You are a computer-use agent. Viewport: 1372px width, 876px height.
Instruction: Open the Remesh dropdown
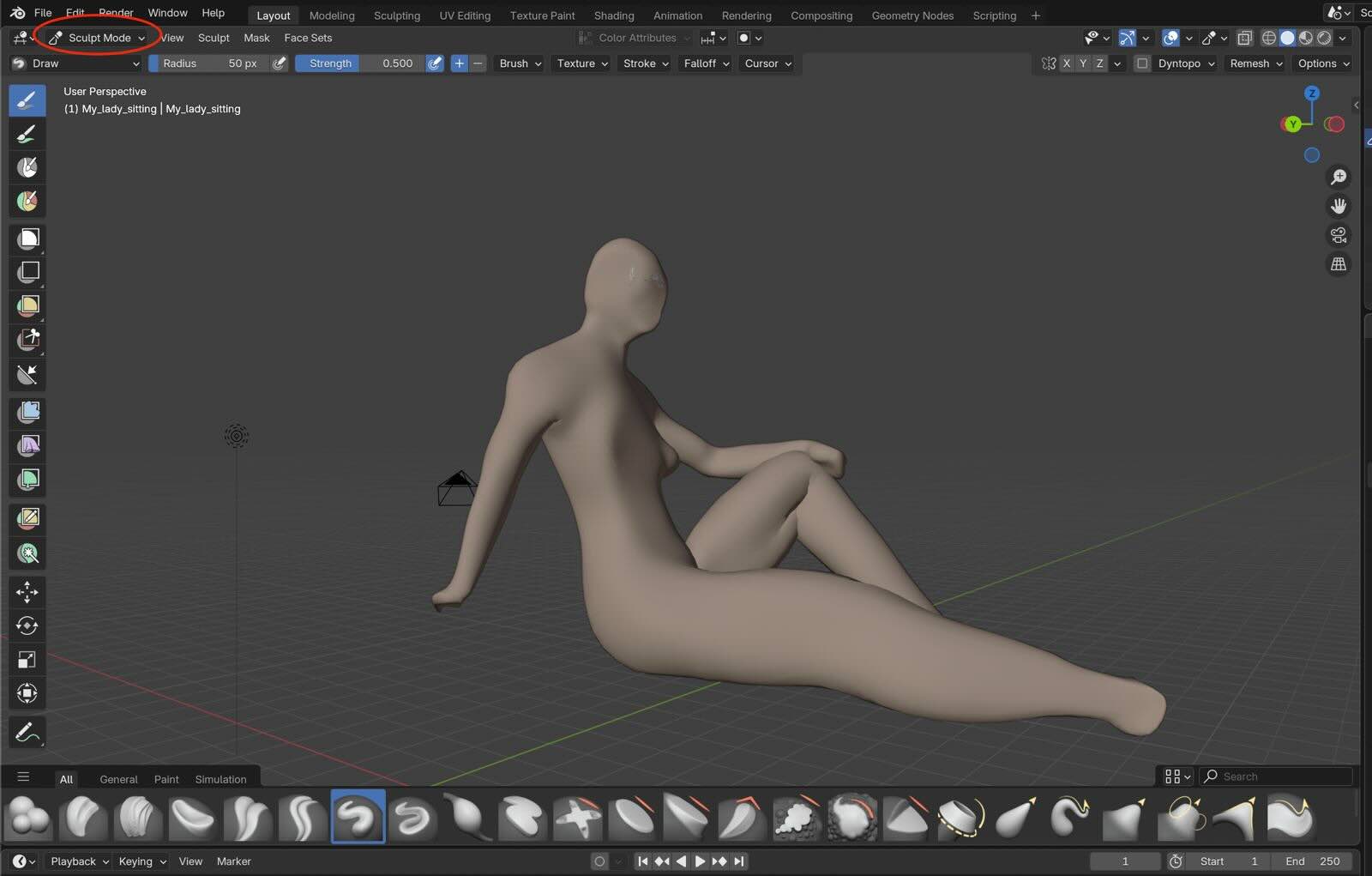tap(1255, 63)
